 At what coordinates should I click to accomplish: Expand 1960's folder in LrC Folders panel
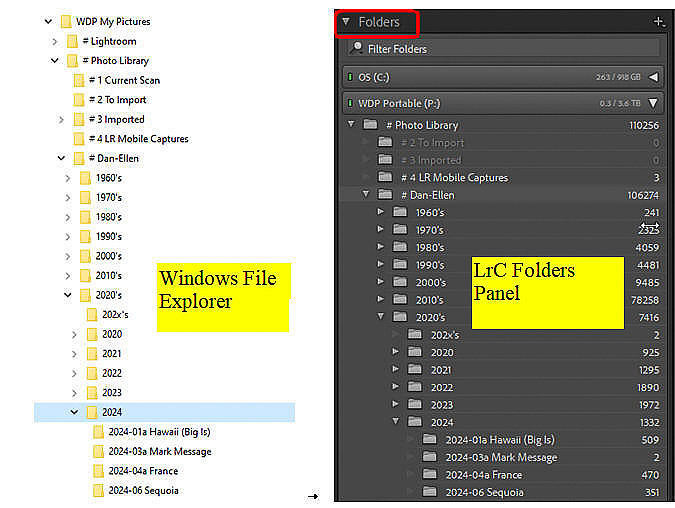click(380, 211)
